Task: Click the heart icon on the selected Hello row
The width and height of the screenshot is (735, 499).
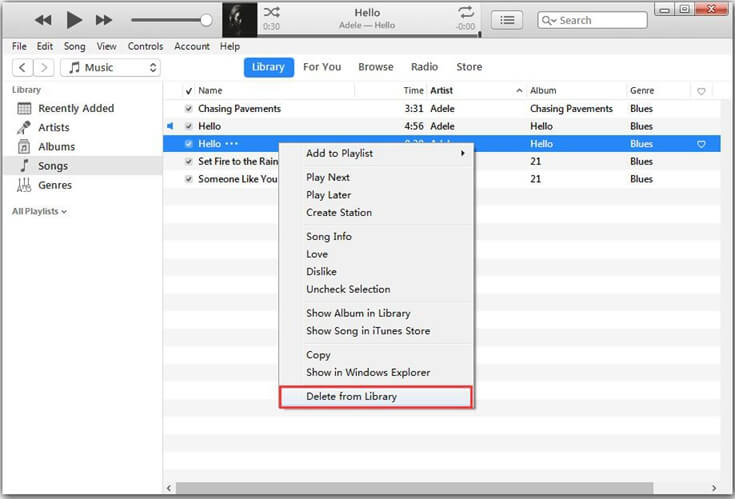Action: click(x=701, y=144)
